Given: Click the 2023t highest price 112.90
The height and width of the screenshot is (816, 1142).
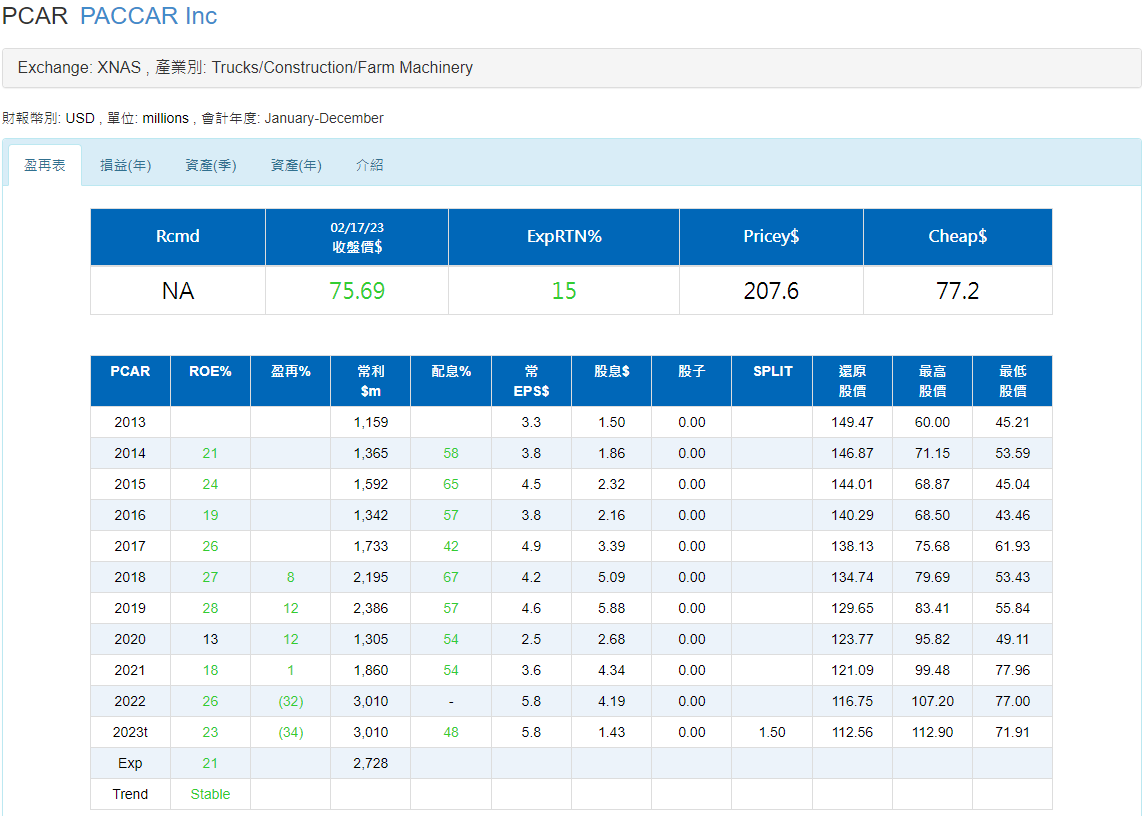Looking at the screenshot, I should pyautogui.click(x=932, y=732).
